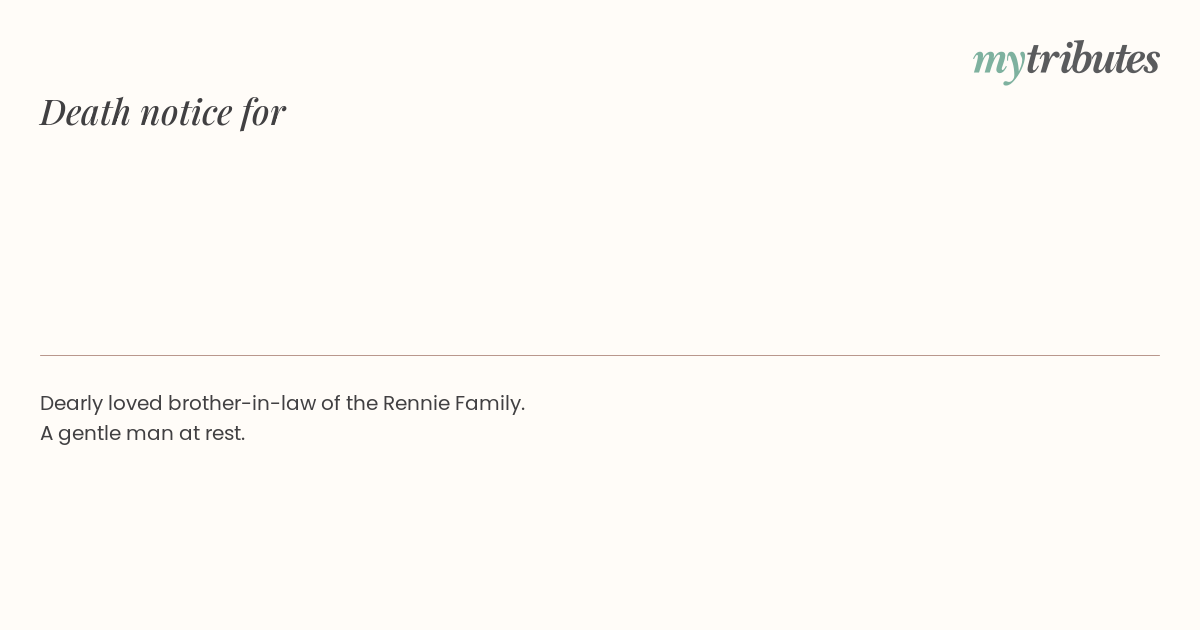Open the mytributes logo link
This screenshot has height=630, width=1200.
pyautogui.click(x=1066, y=60)
